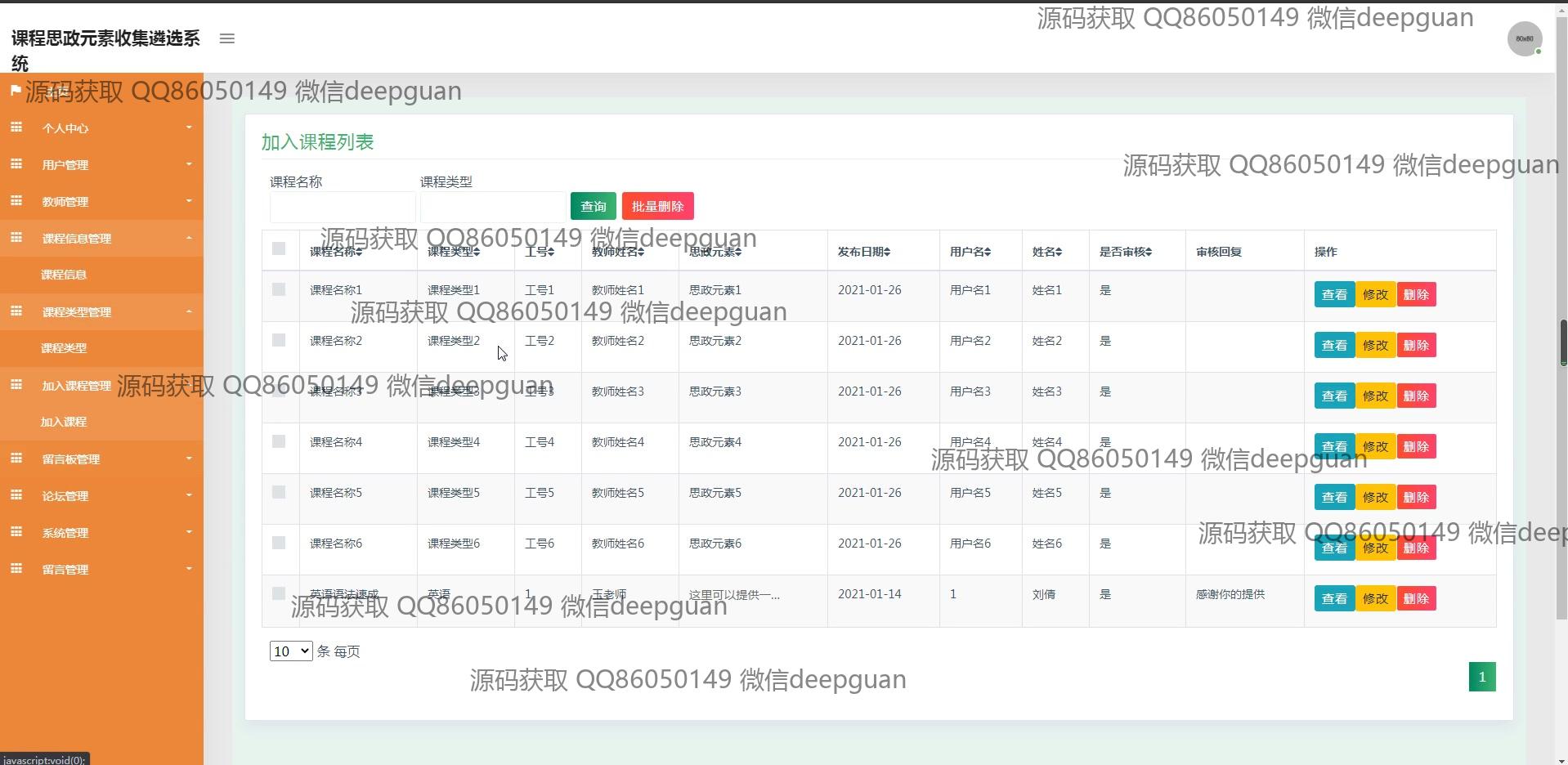Focus the 课程名称 search input field
Image resolution: width=1568 pixels, height=765 pixels.
click(x=343, y=207)
